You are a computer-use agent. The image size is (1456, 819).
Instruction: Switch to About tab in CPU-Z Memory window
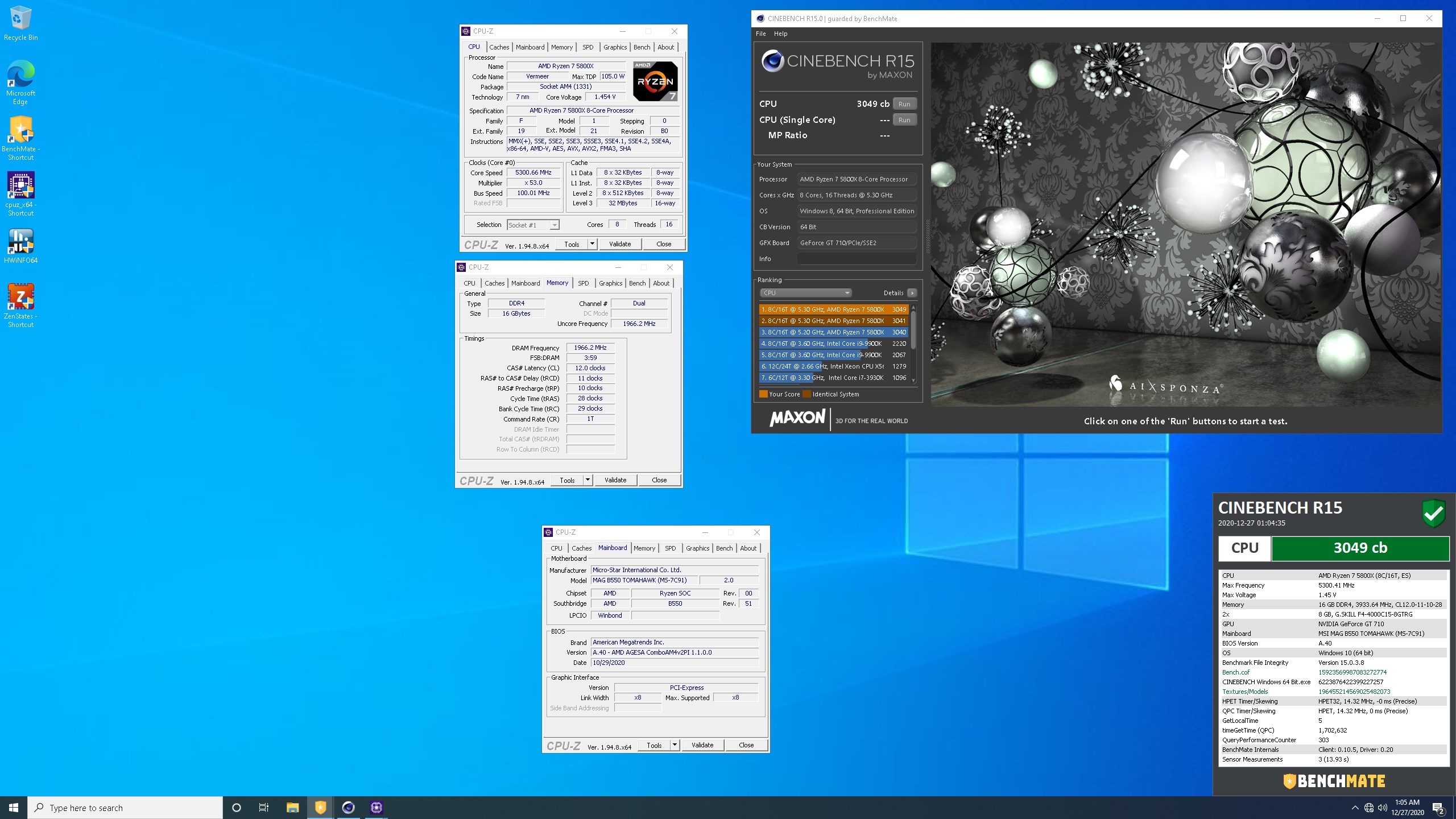click(661, 283)
